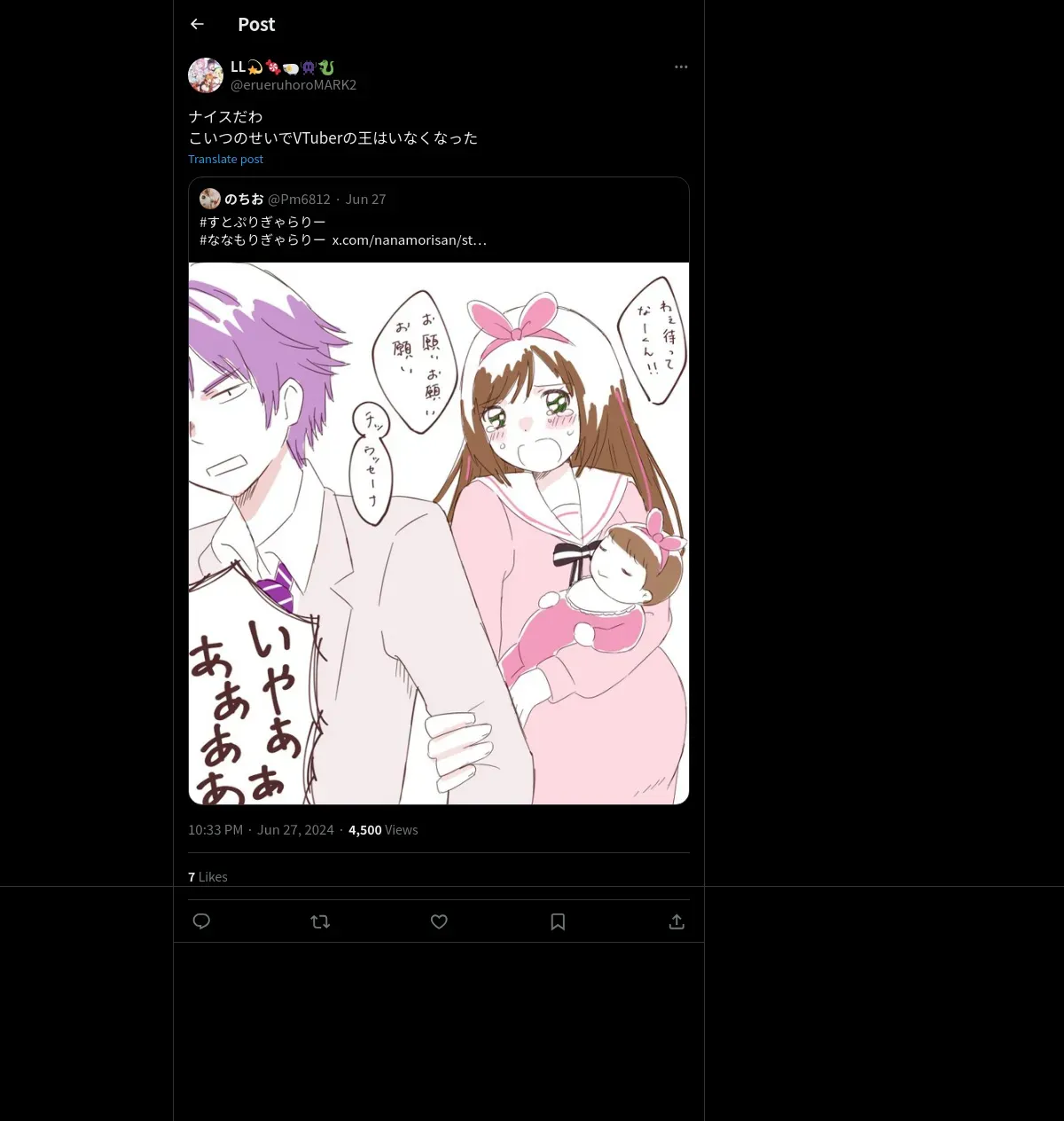Open LL's profile avatar
This screenshot has width=1064, height=1121.
(206, 75)
